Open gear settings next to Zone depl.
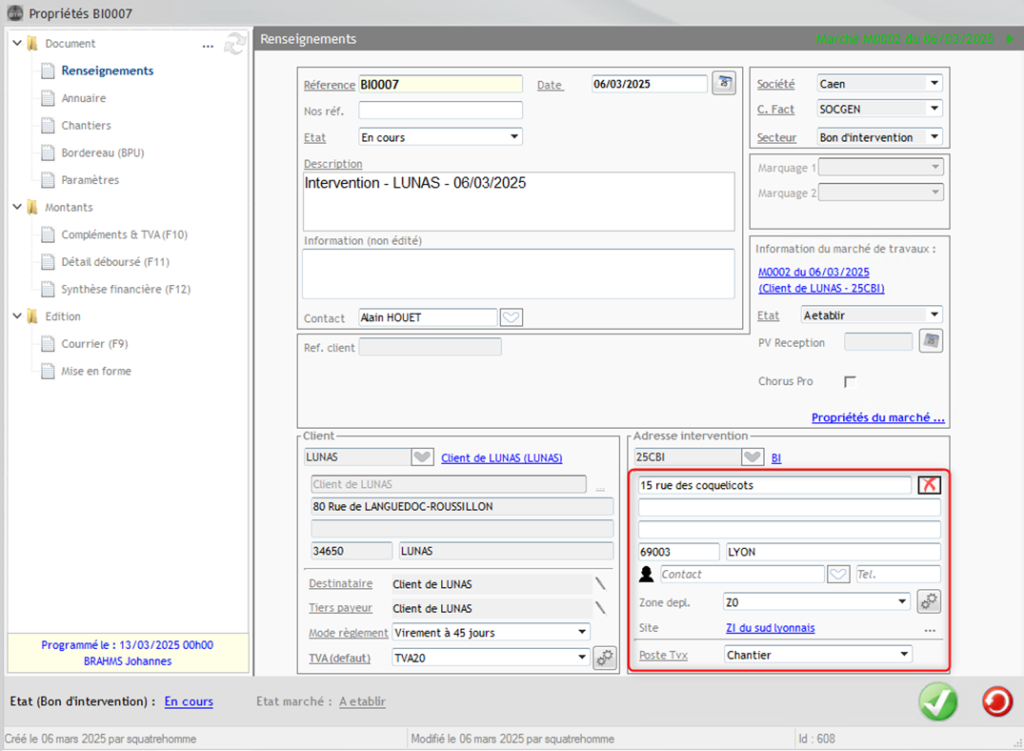 [x=929, y=602]
